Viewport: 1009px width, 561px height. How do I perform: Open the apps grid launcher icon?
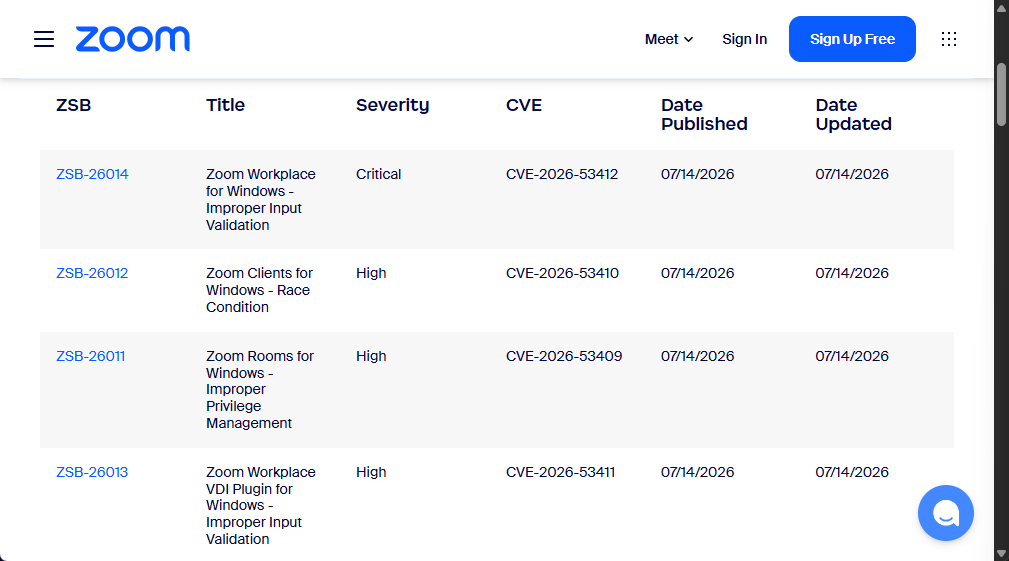tap(949, 39)
